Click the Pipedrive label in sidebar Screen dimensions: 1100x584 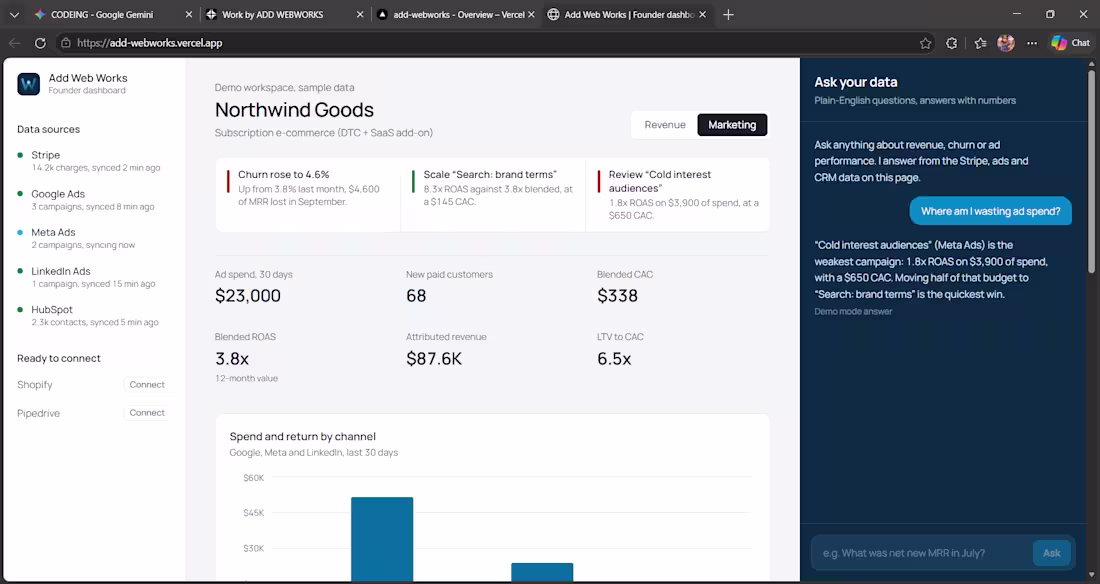point(39,413)
